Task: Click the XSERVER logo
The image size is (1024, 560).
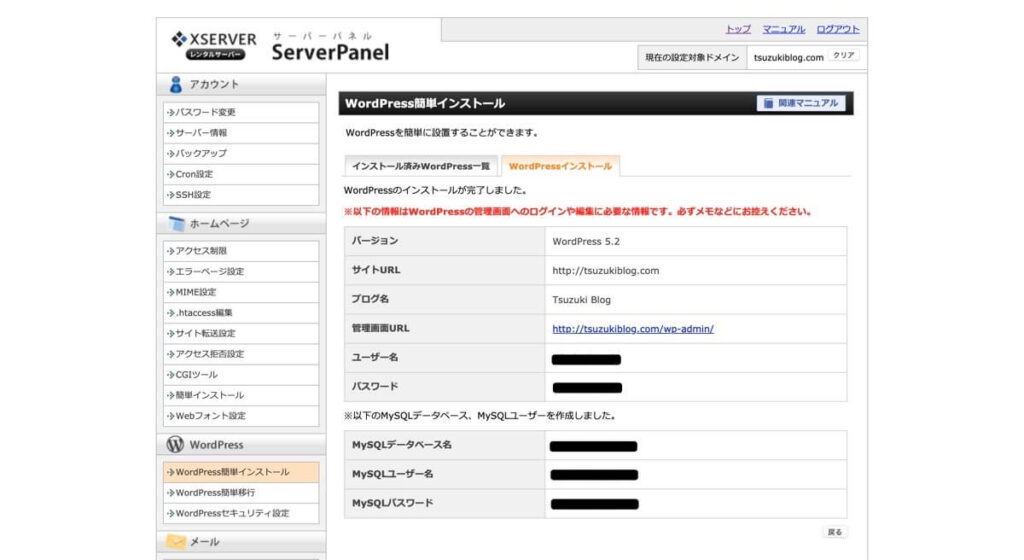Action: [214, 45]
